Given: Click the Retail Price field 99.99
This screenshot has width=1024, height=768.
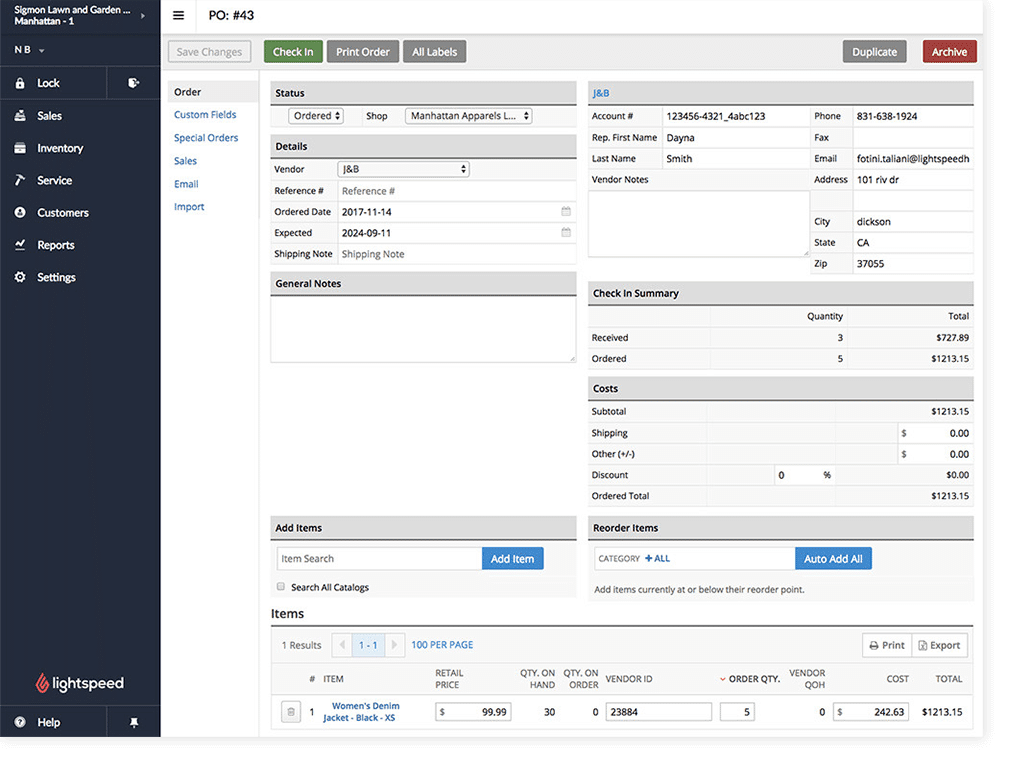Looking at the screenshot, I should point(473,712).
